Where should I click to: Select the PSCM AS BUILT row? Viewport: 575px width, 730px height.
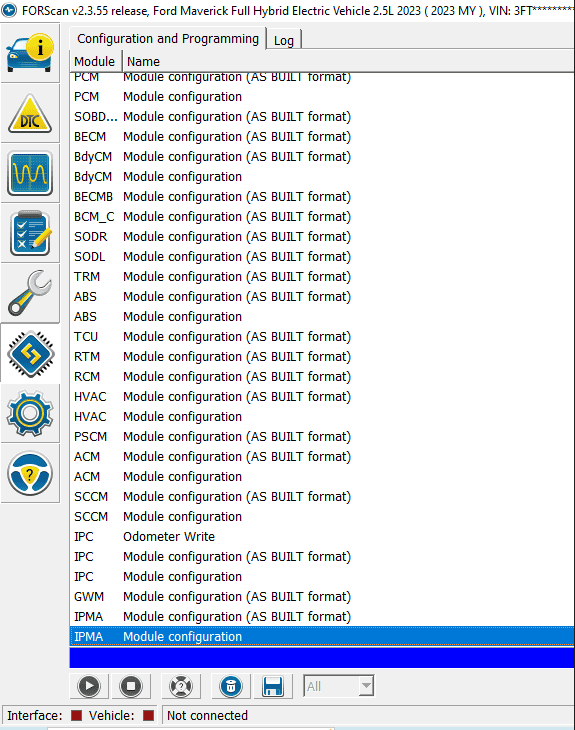pos(322,437)
